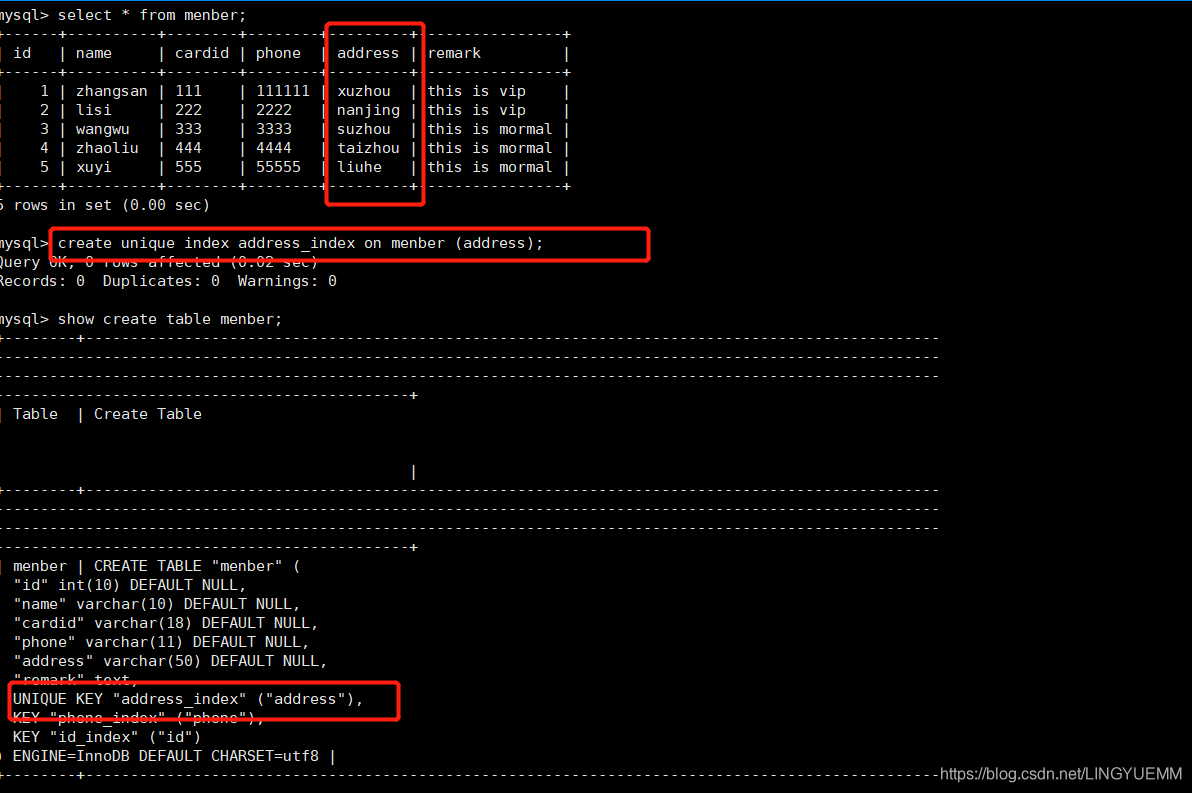Click lisi's remark 'this is vip'

477,110
